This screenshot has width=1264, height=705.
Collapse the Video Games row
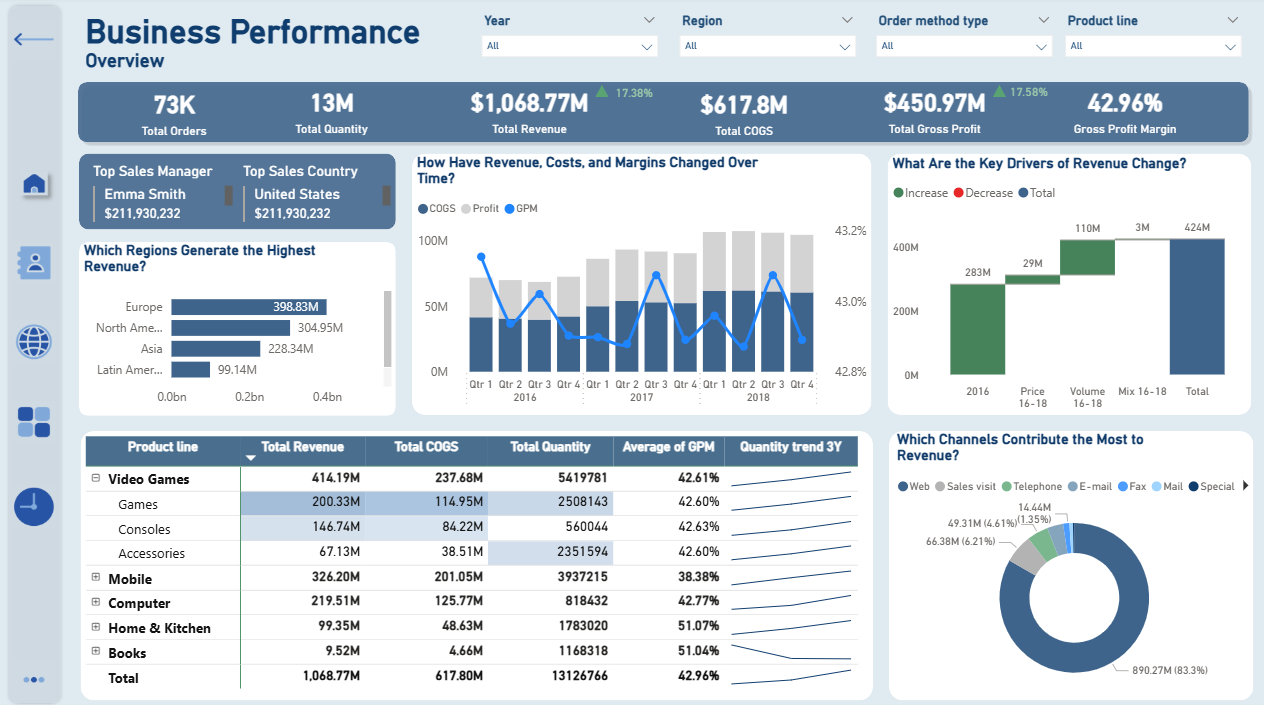point(97,479)
